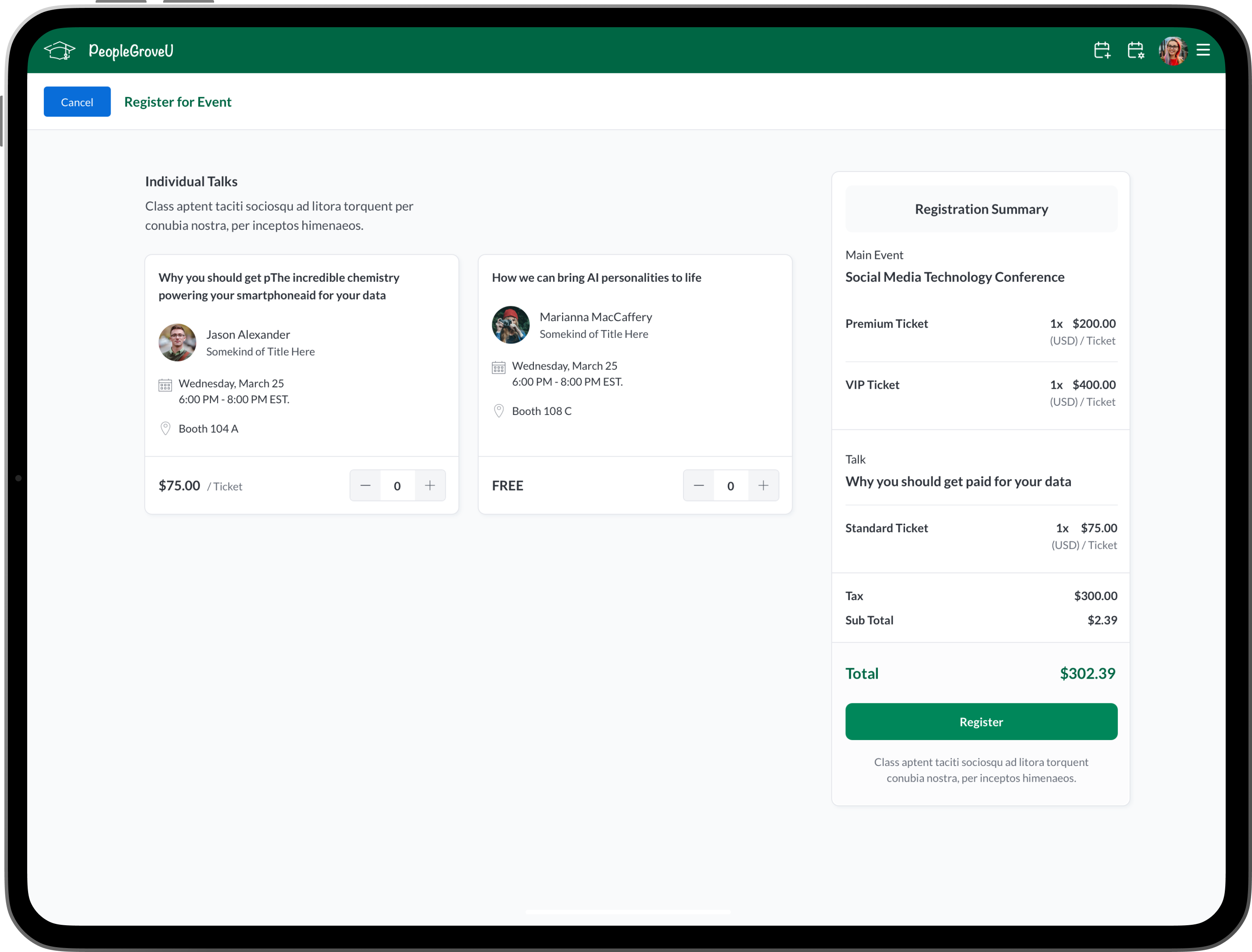Click the calendar icon in Marianna's talk card
Image resolution: width=1252 pixels, height=952 pixels.
(x=498, y=368)
